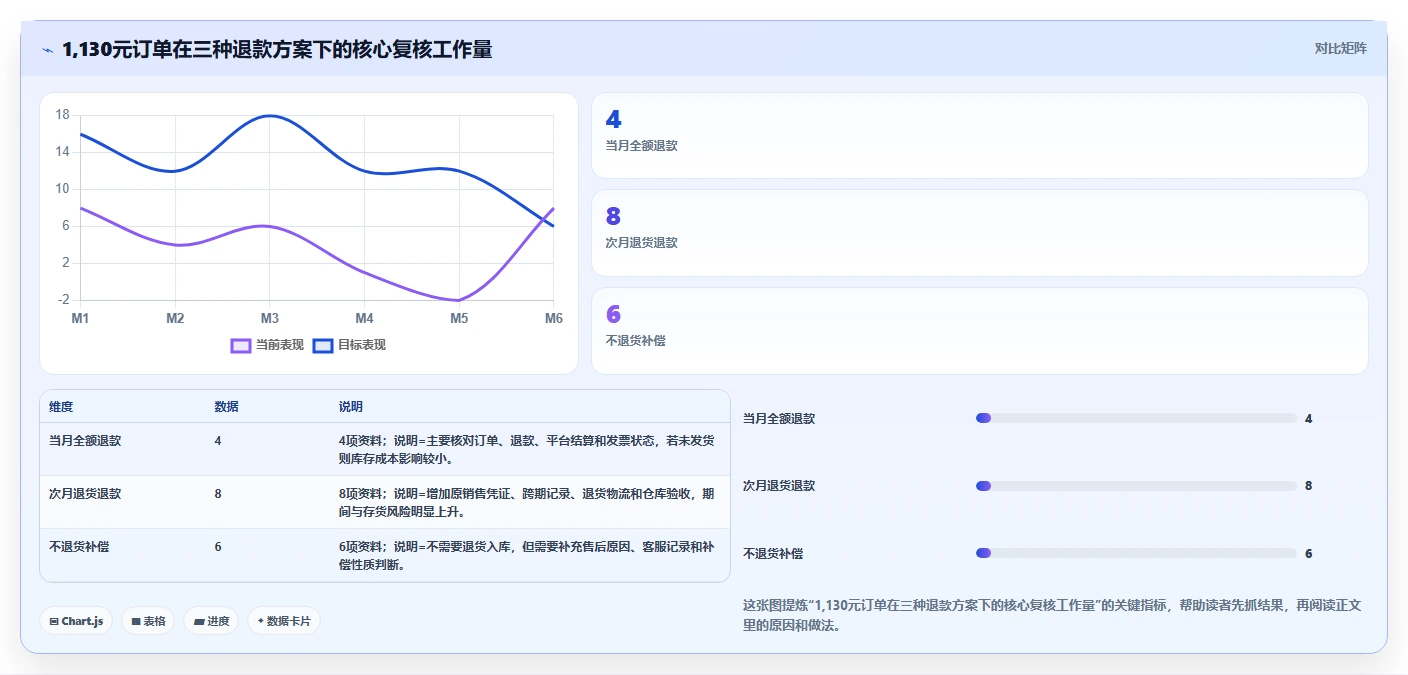Select the 进度 tag chip
1408x675 pixels.
[x=211, y=621]
